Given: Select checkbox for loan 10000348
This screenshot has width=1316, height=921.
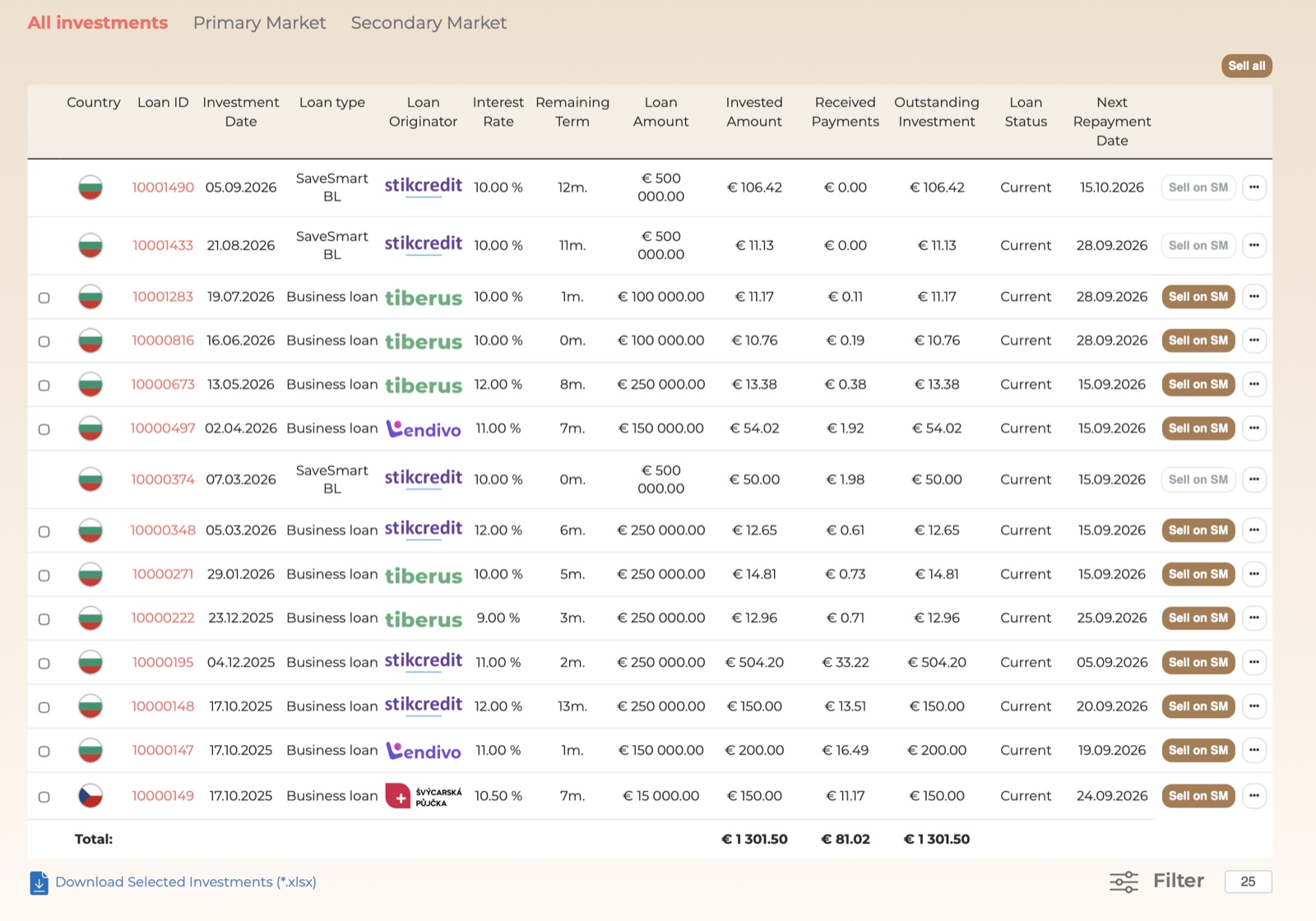Looking at the screenshot, I should 44,531.
